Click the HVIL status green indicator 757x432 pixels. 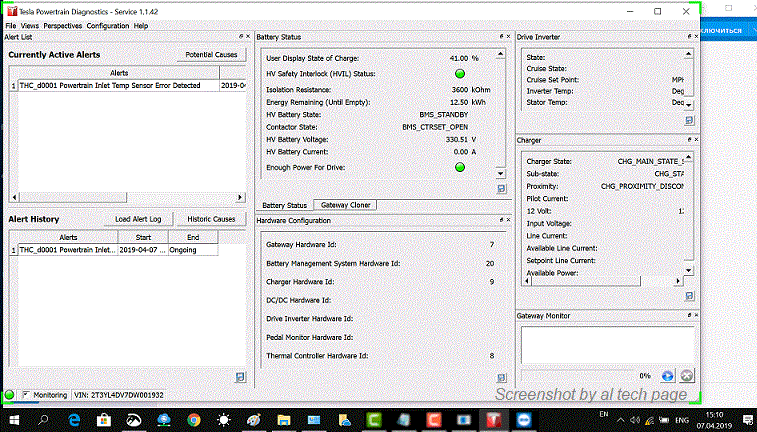click(x=460, y=73)
